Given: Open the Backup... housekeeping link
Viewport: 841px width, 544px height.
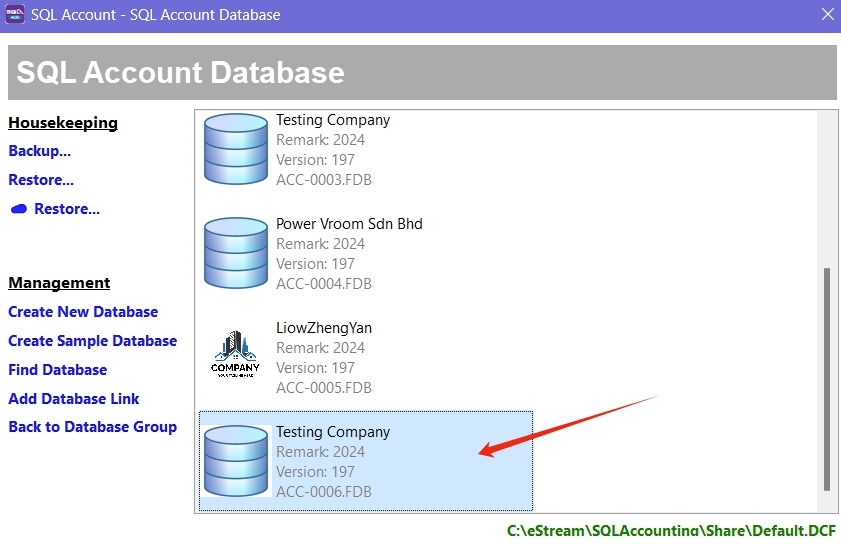Looking at the screenshot, I should point(40,151).
